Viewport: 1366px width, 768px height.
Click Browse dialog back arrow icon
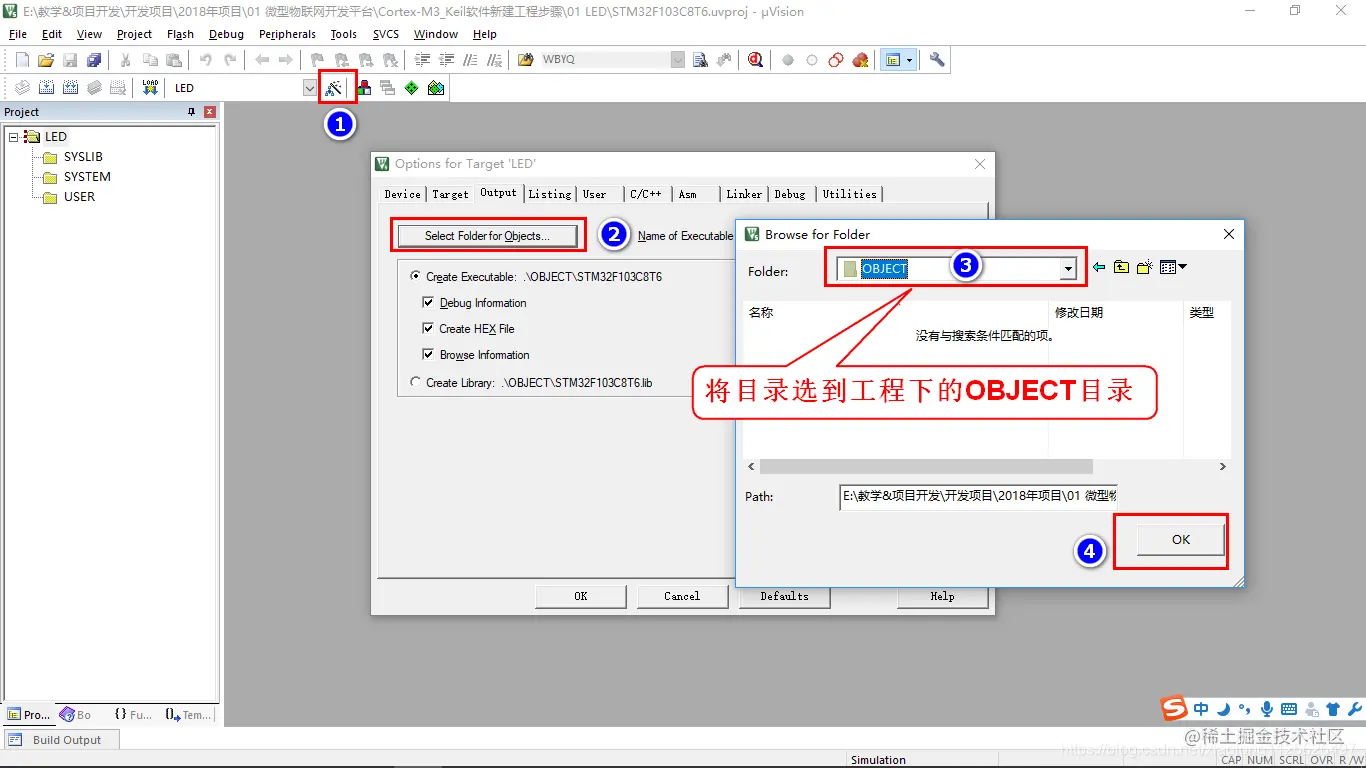coord(1099,267)
